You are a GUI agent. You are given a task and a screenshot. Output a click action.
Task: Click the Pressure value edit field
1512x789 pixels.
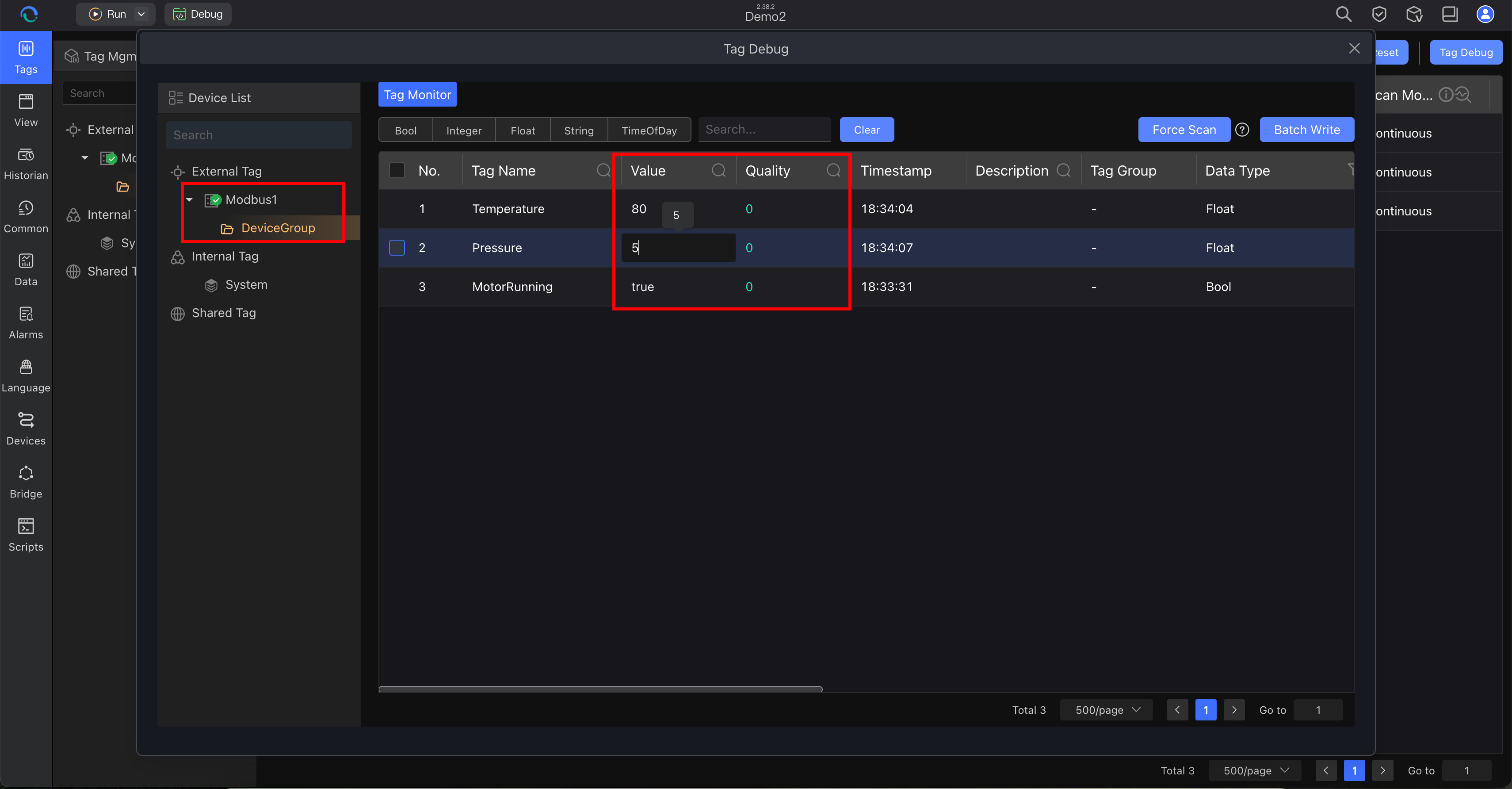click(x=679, y=248)
